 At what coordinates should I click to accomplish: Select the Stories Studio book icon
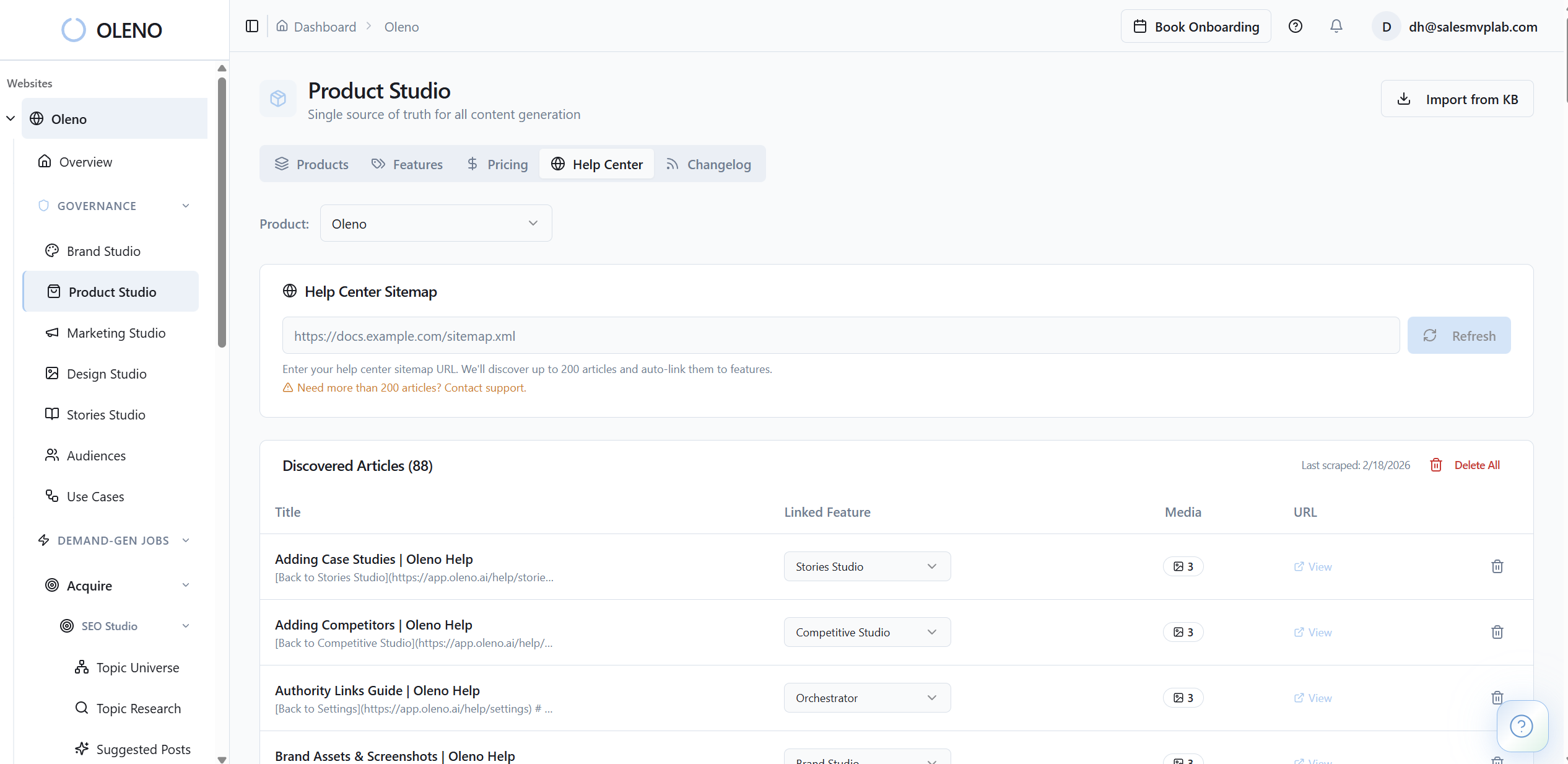[x=53, y=415]
